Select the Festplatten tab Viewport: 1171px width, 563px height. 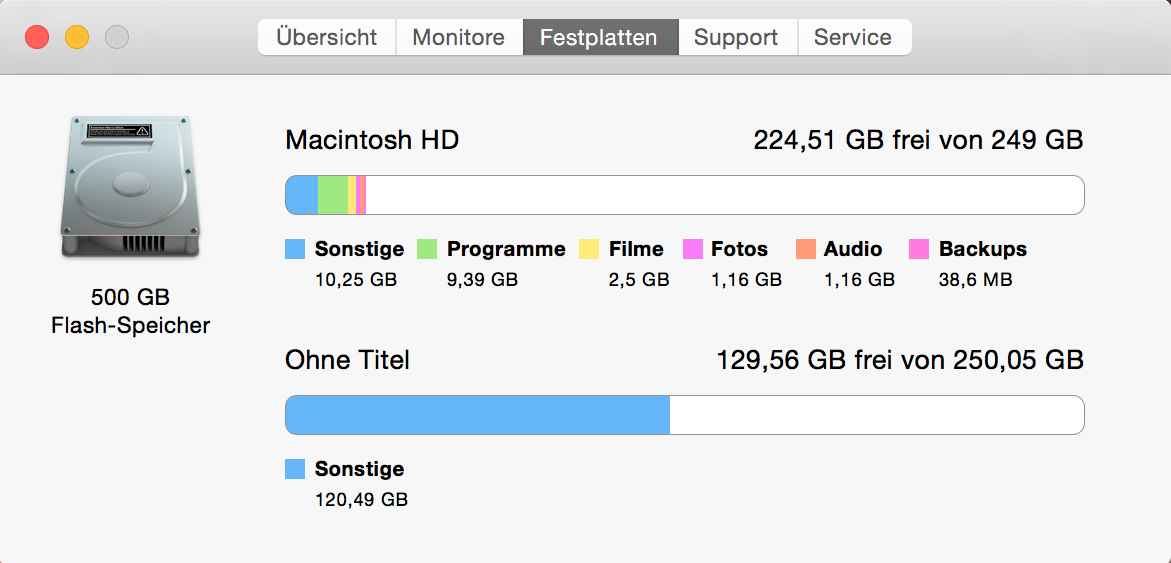[x=598, y=38]
